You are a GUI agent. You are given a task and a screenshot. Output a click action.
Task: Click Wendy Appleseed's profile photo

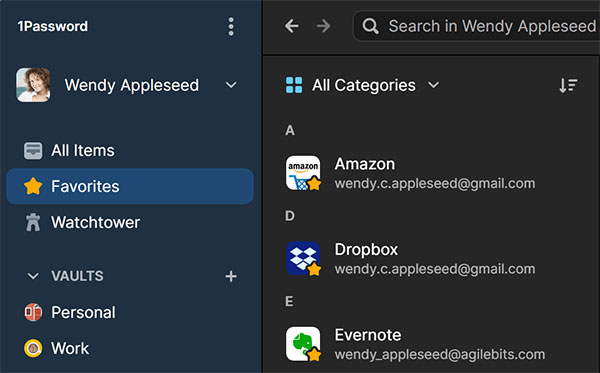33,85
